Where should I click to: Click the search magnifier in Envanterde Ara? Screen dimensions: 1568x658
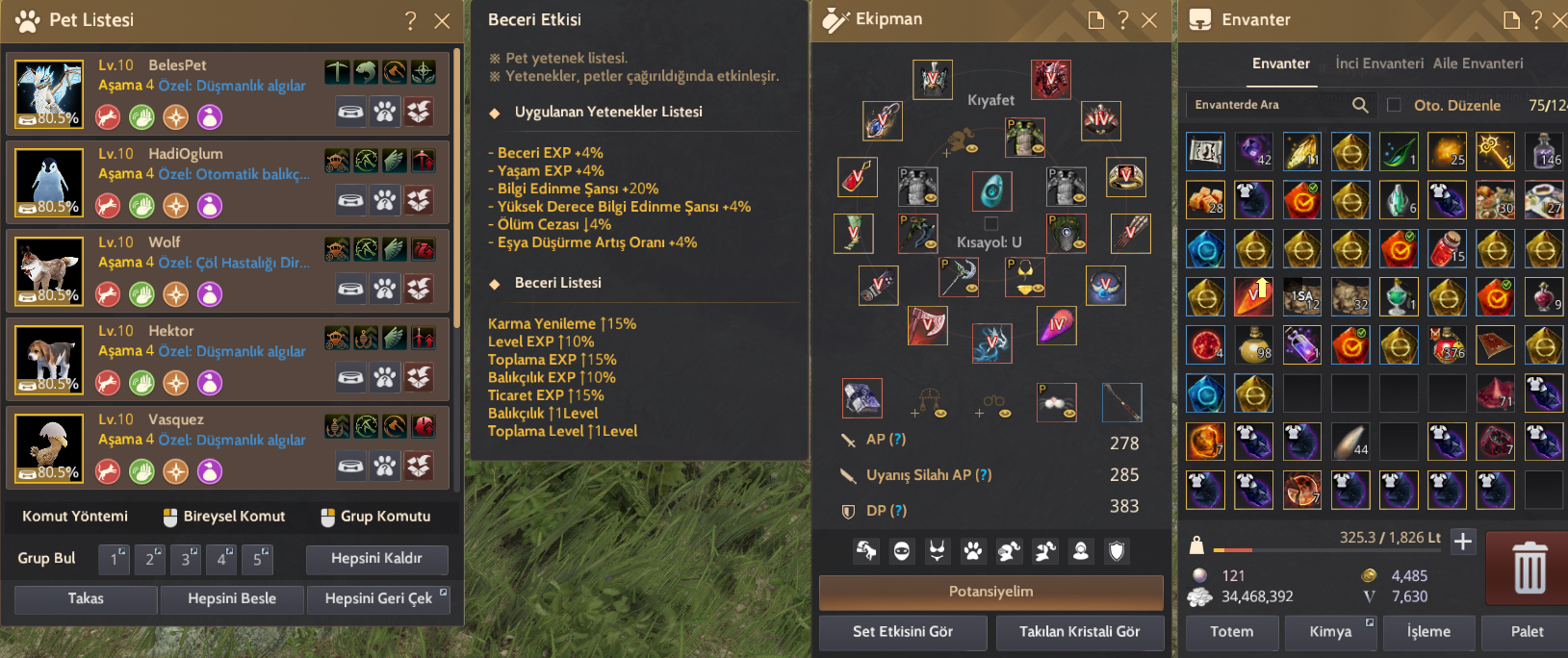1360,105
